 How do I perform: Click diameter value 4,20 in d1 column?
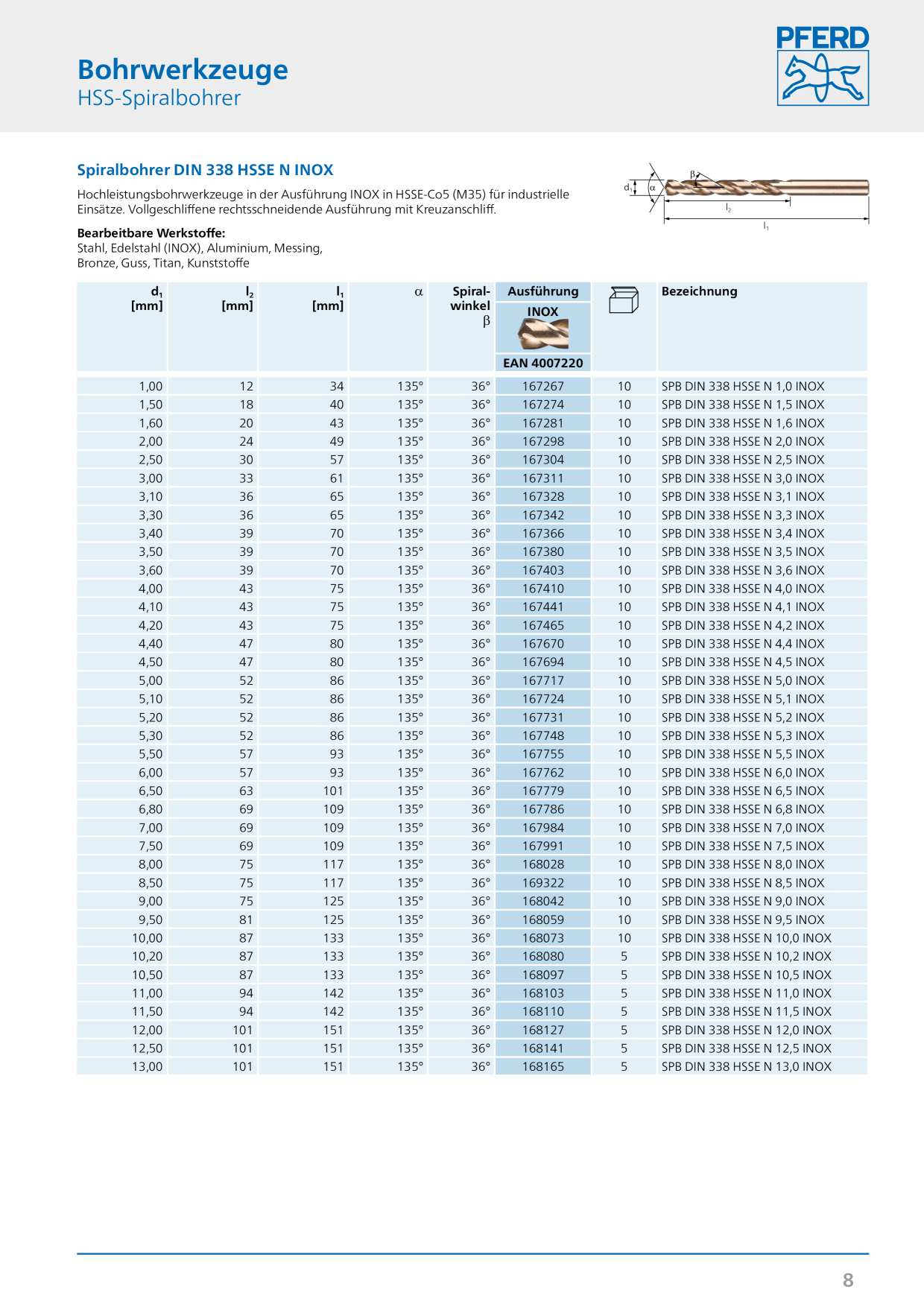coord(151,625)
